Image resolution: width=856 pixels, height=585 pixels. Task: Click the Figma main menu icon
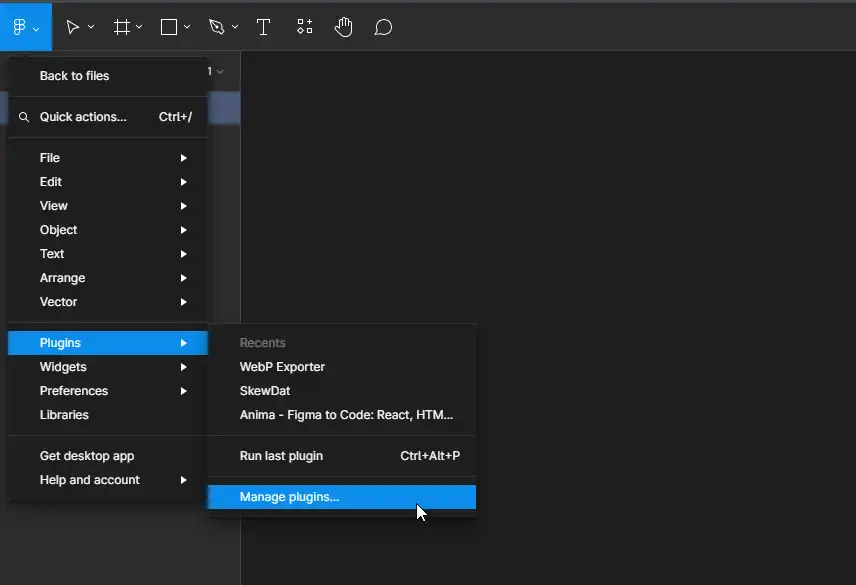[19, 27]
